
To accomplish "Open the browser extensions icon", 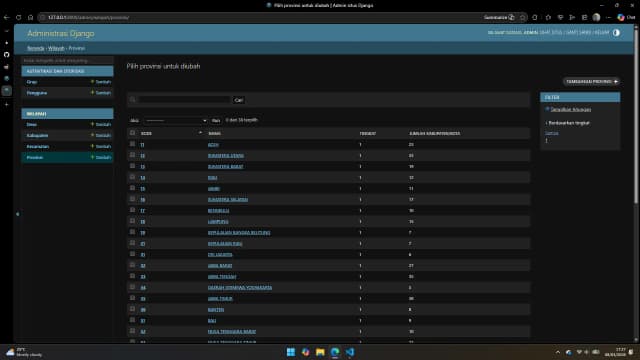I will click(x=535, y=18).
